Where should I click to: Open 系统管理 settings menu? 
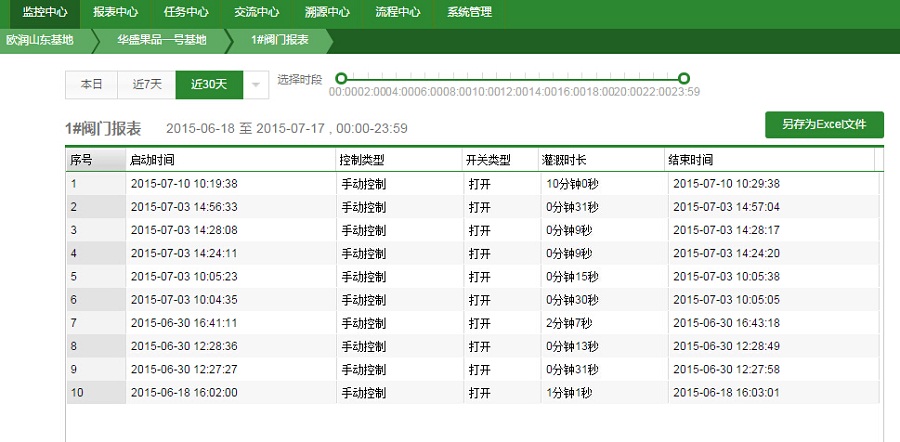[471, 12]
